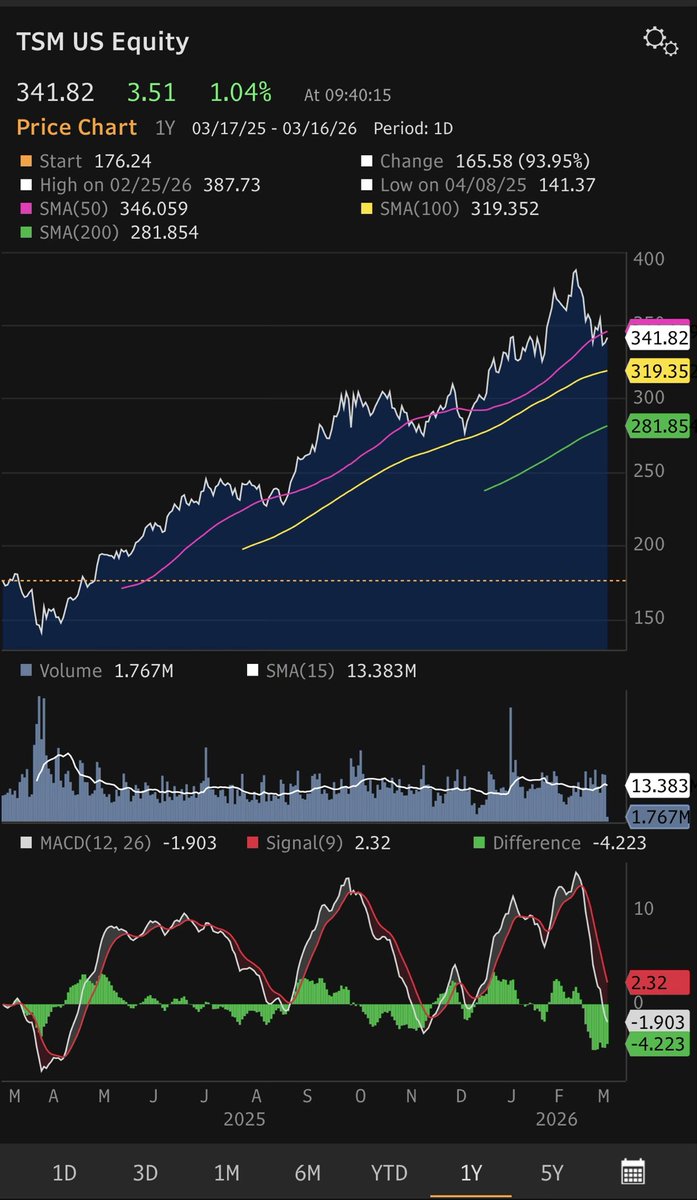Tap the 341.82 price axis tag
Image resolution: width=697 pixels, height=1200 pixels.
coord(658,339)
